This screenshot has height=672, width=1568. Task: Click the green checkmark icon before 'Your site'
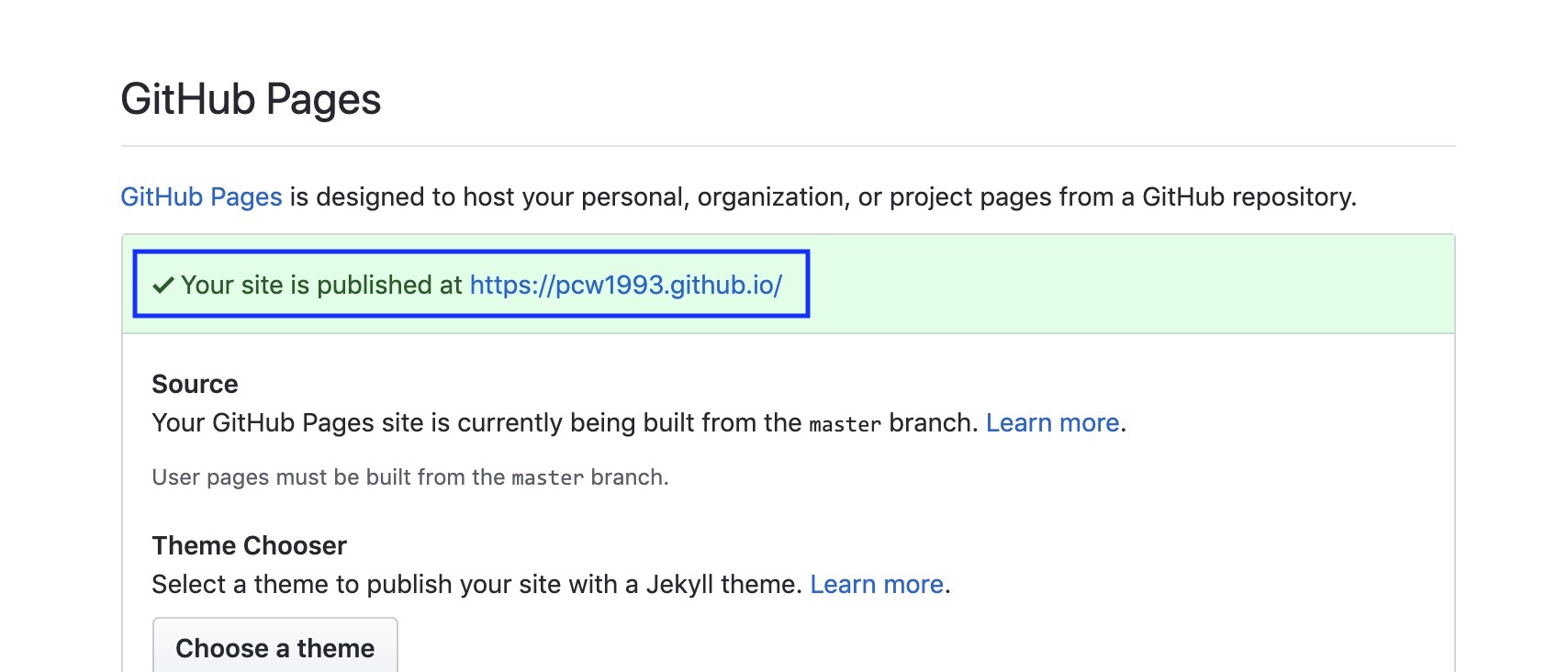pos(163,286)
